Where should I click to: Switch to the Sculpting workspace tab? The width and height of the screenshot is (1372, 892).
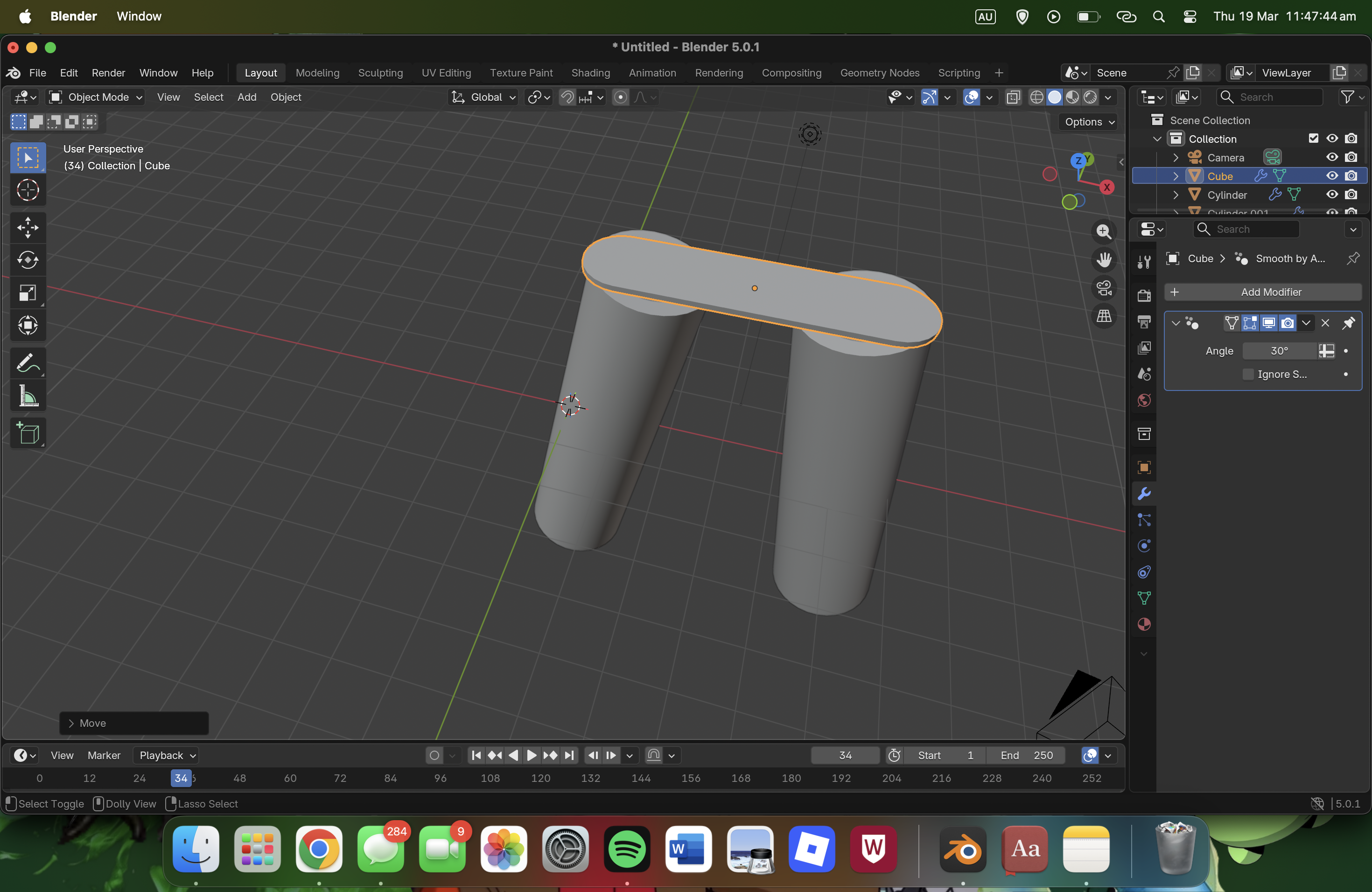coord(380,73)
